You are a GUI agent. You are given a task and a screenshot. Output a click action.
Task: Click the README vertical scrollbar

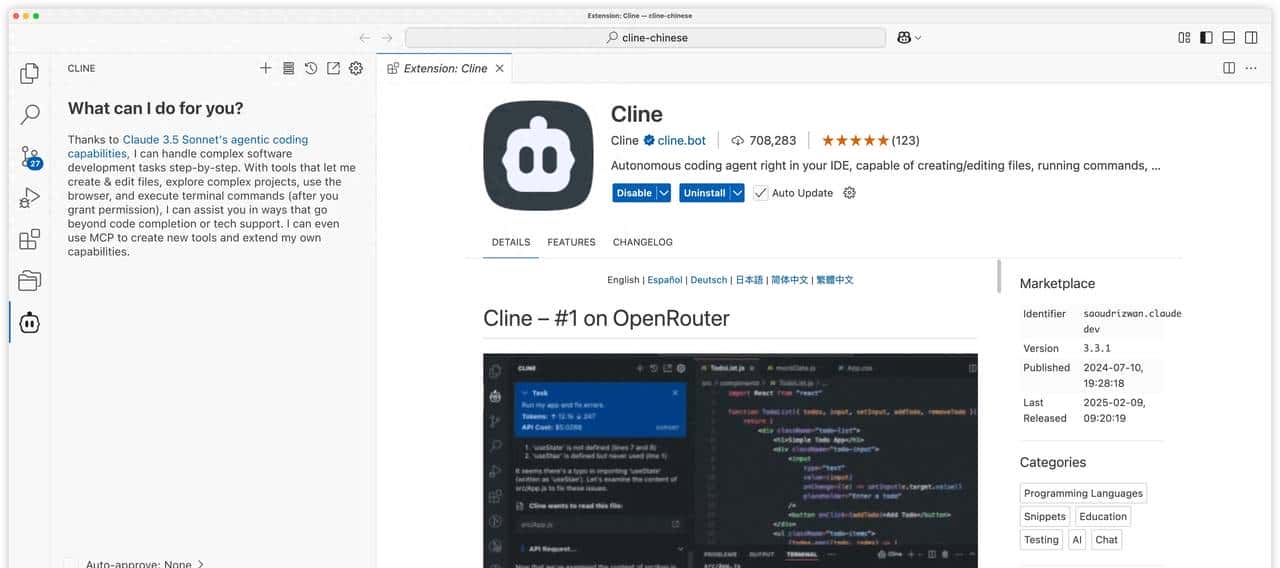click(999, 276)
